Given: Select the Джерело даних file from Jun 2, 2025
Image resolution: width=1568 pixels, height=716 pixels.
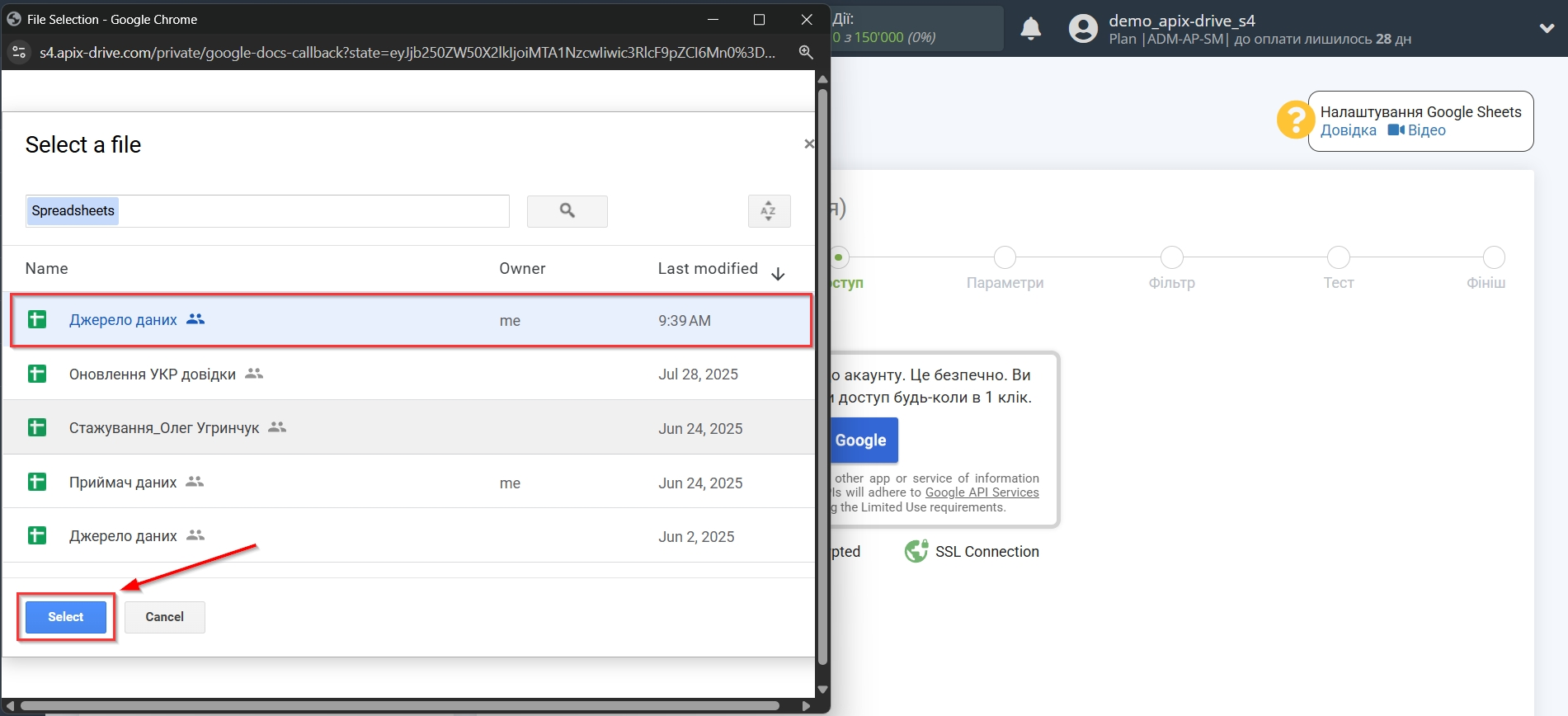Looking at the screenshot, I should point(409,535).
